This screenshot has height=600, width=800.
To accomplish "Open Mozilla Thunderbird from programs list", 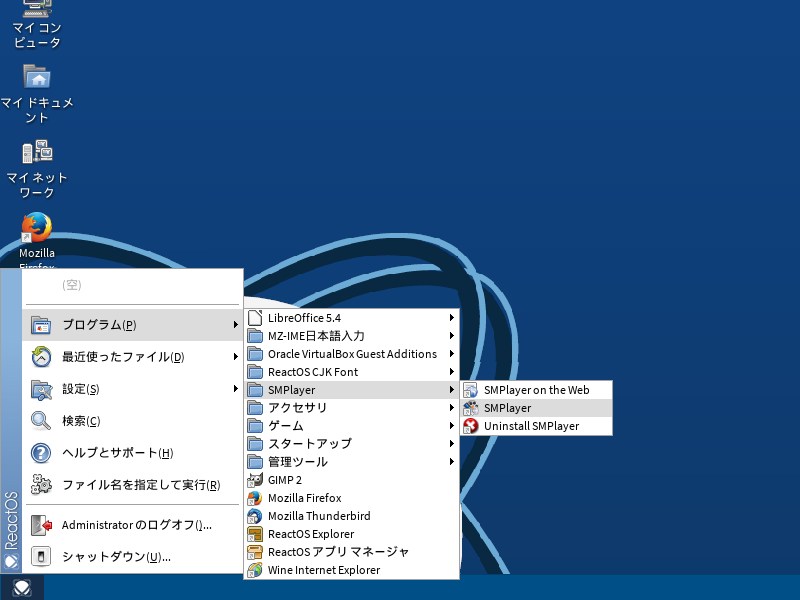I will pyautogui.click(x=318, y=516).
